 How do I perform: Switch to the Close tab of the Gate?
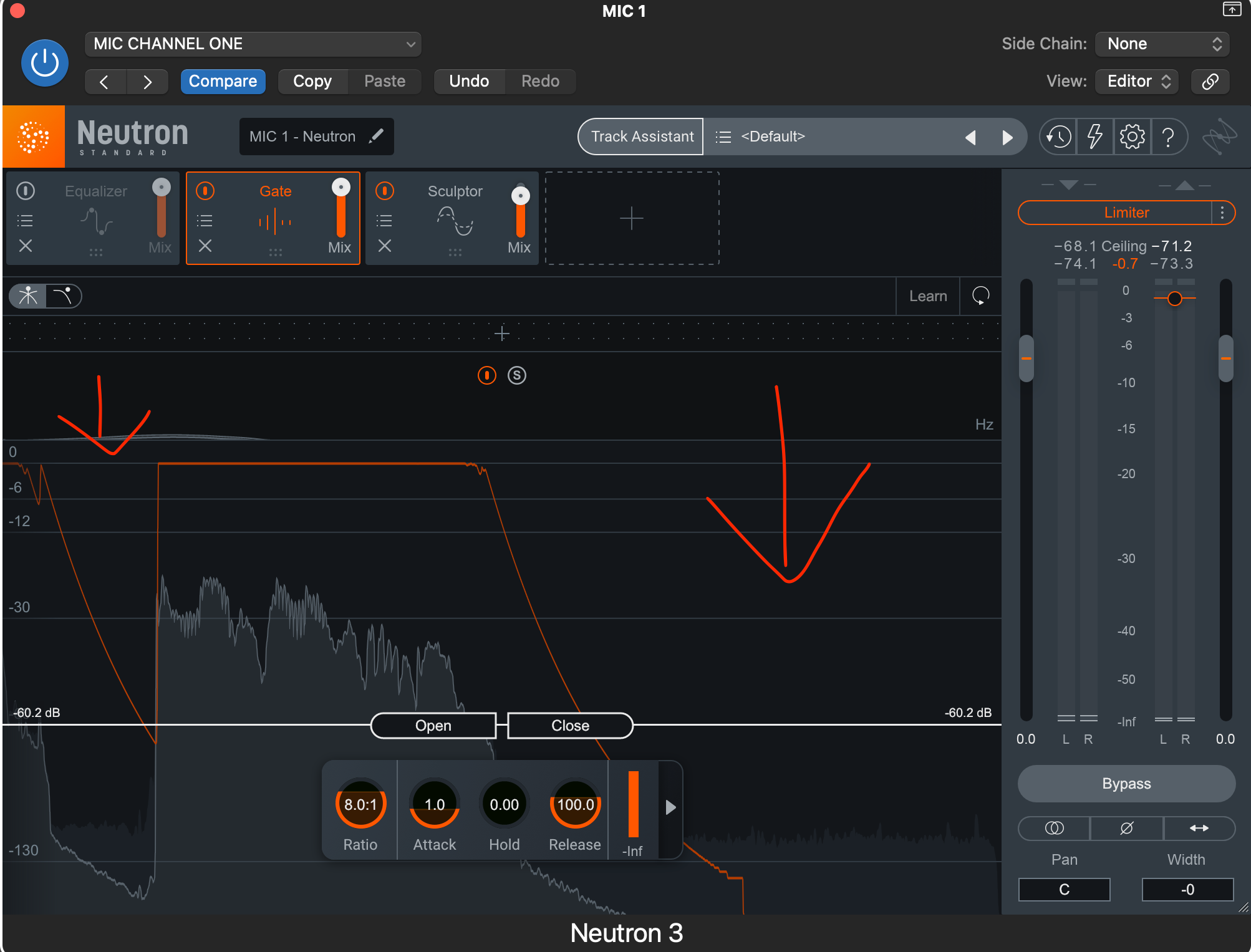(x=569, y=725)
